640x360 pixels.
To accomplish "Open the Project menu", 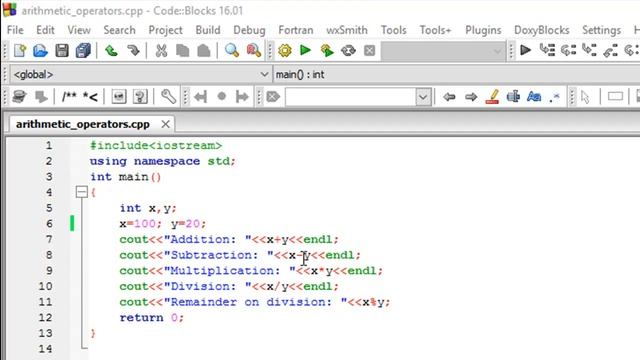I will click(165, 30).
